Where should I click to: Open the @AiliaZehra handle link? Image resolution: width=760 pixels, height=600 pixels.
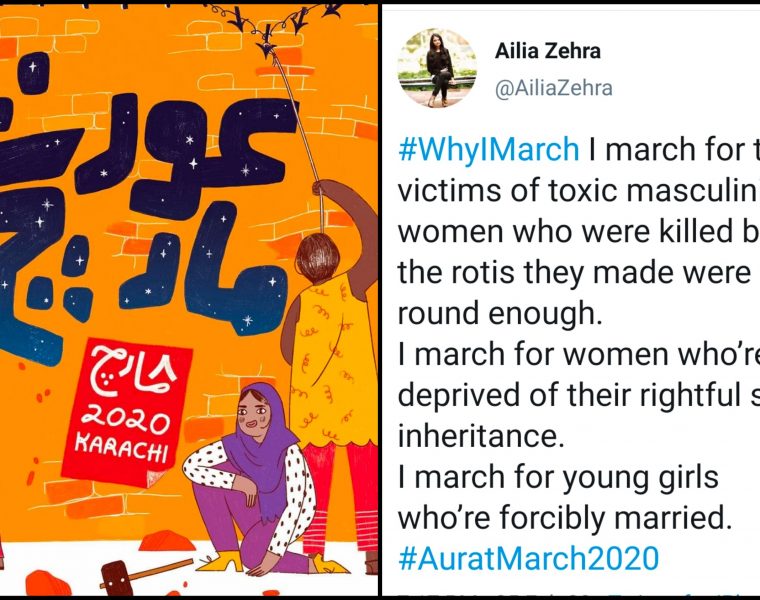[554, 88]
